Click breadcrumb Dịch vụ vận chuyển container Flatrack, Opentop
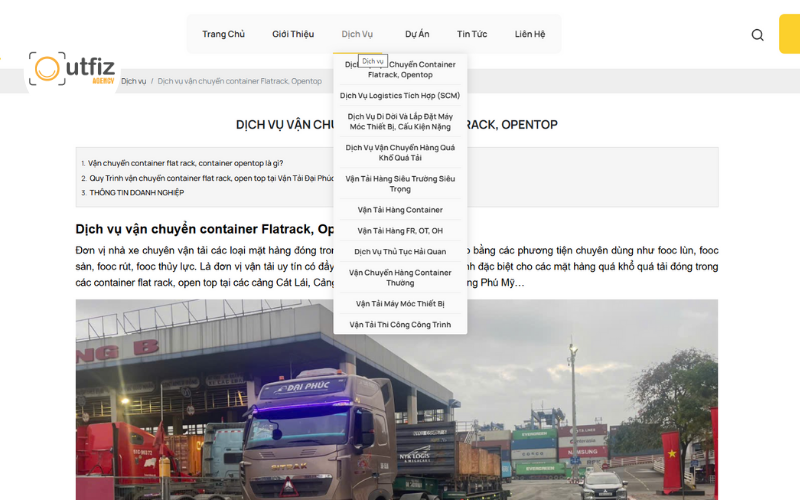The height and width of the screenshot is (500, 800). 239,81
